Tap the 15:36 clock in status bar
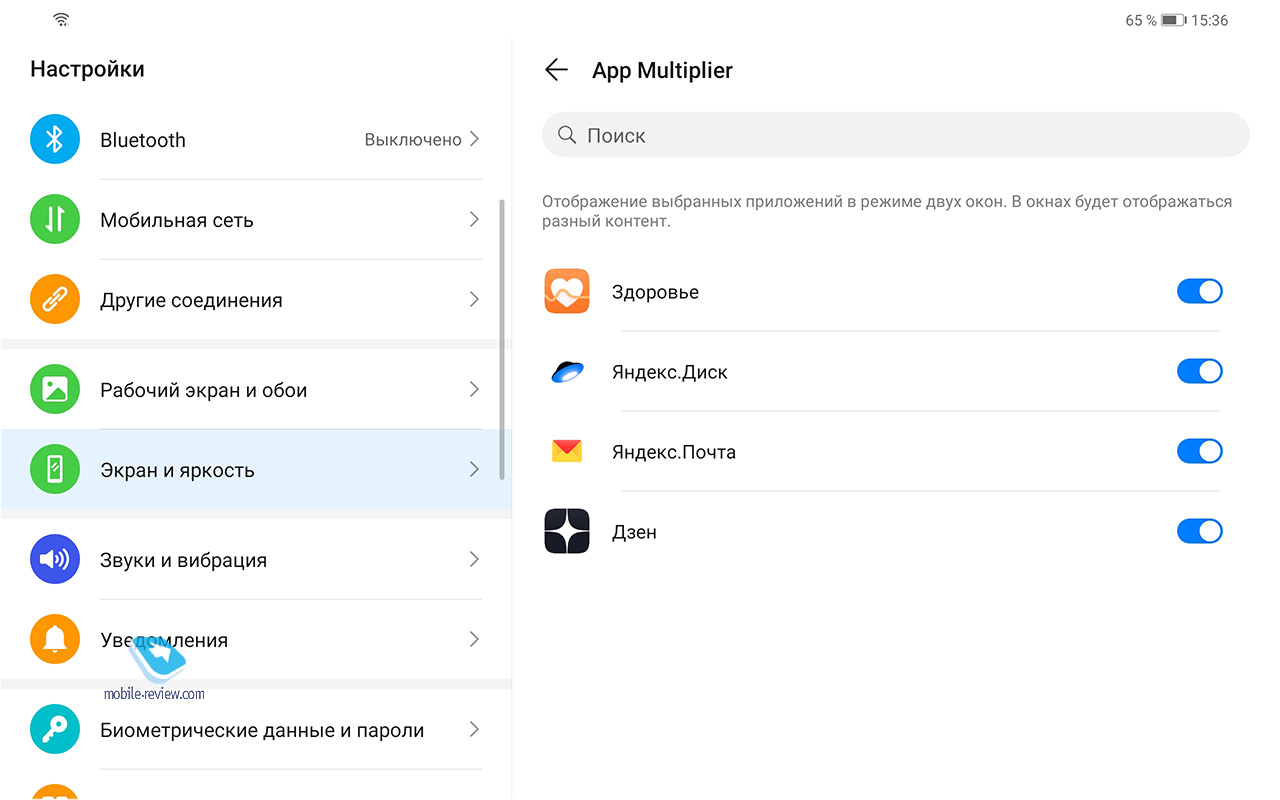The image size is (1280, 800). tap(1210, 20)
